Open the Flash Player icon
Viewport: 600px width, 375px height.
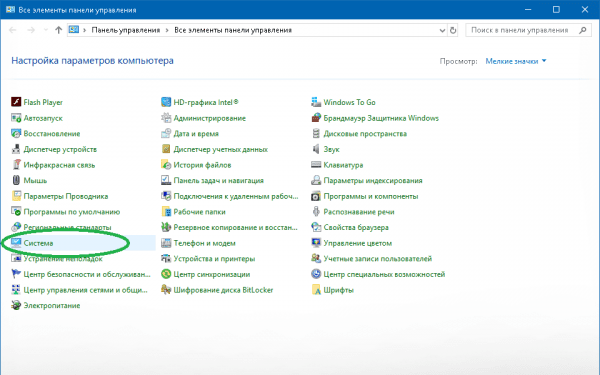coord(16,102)
